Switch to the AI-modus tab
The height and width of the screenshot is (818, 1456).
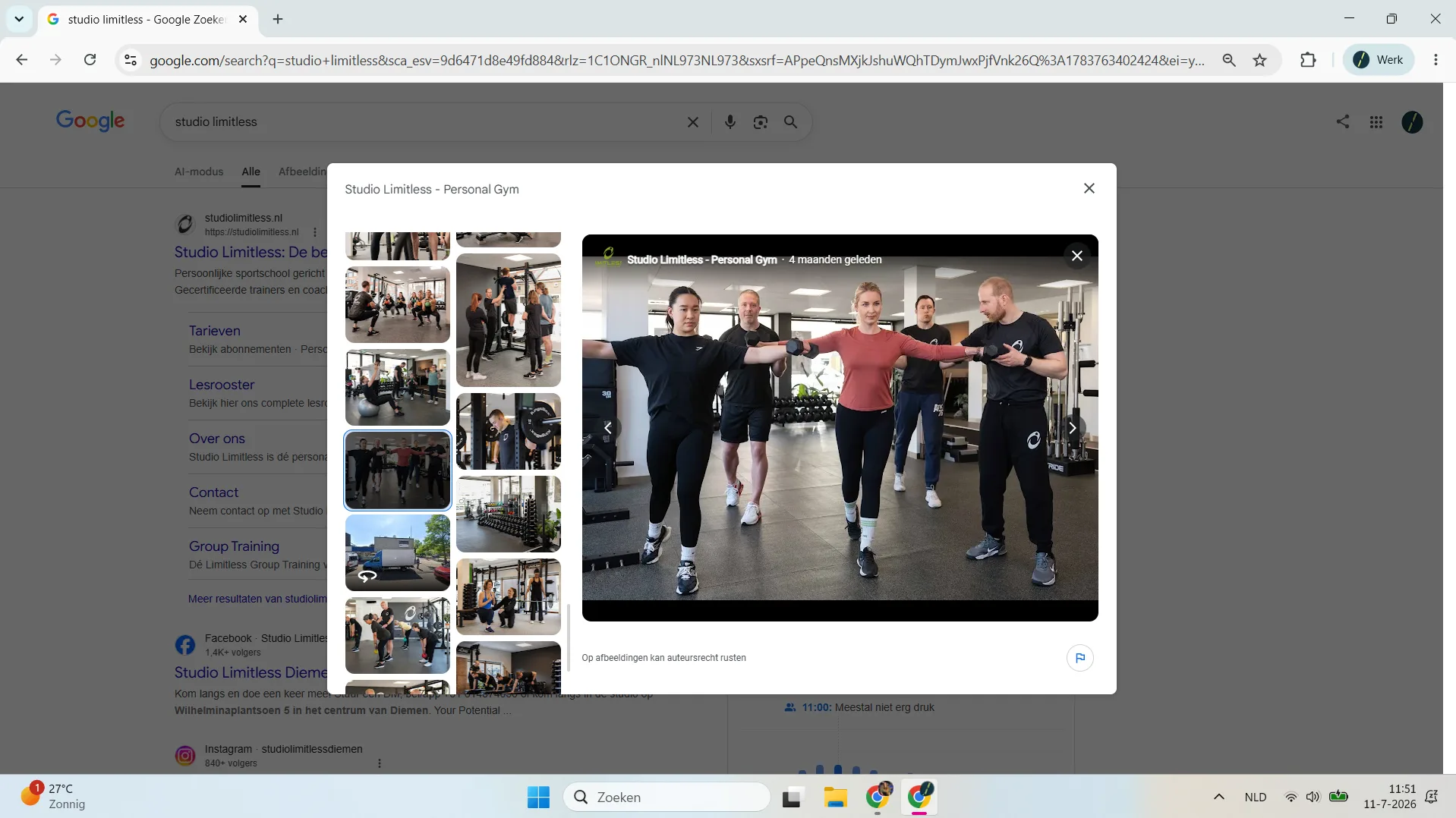click(x=199, y=171)
